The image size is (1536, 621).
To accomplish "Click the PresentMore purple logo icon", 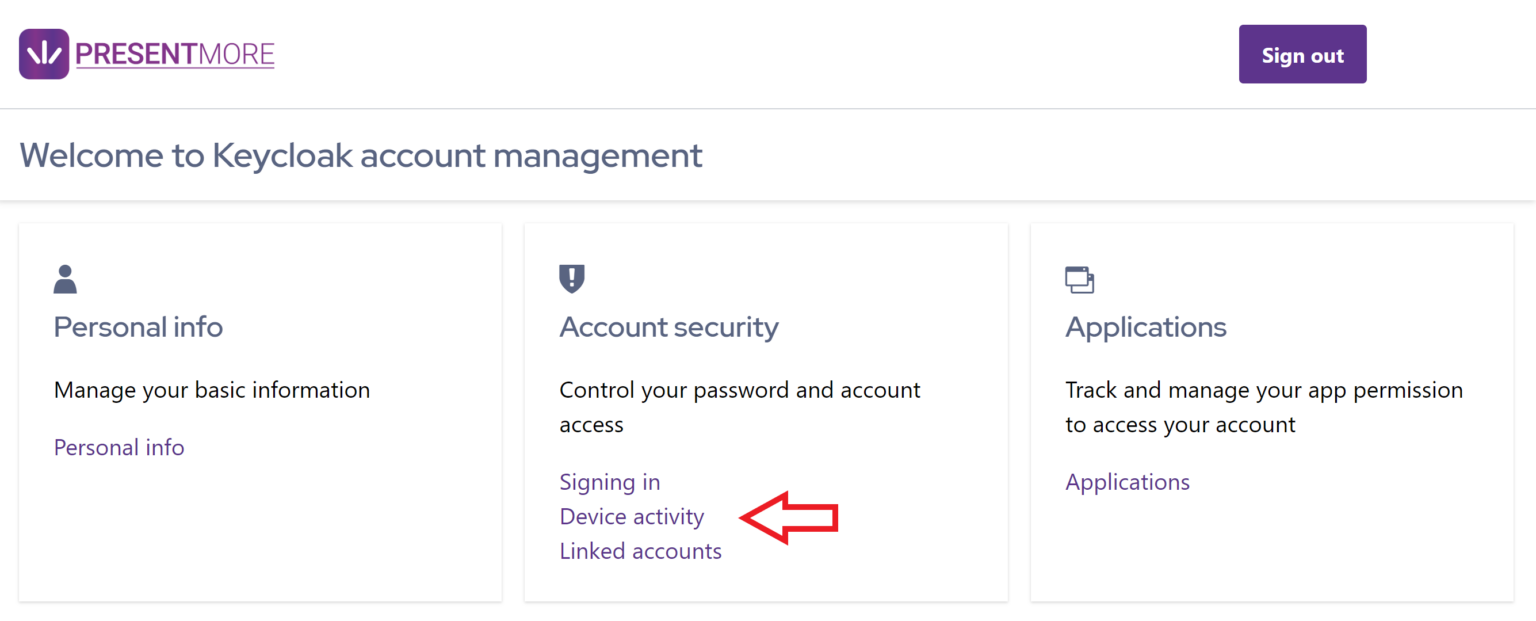I will pos(44,54).
